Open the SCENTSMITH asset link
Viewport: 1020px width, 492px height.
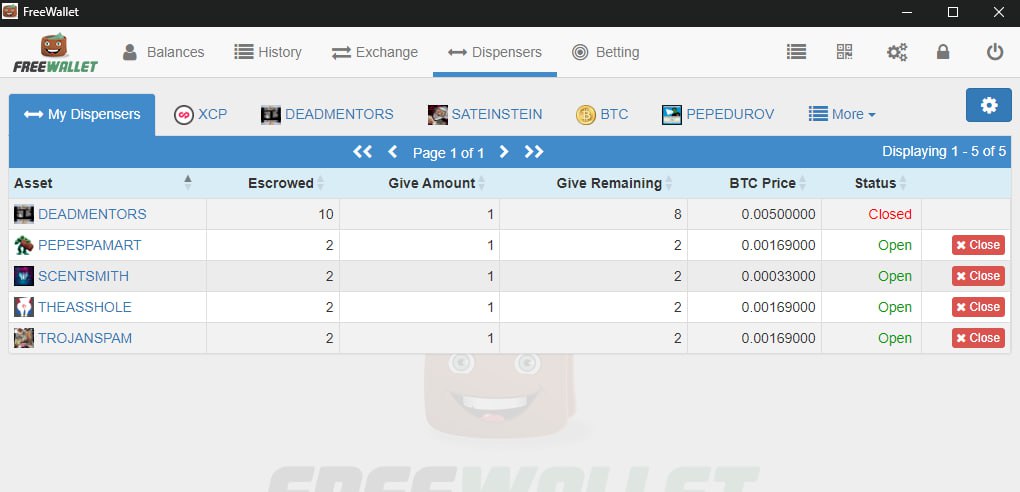(83, 276)
